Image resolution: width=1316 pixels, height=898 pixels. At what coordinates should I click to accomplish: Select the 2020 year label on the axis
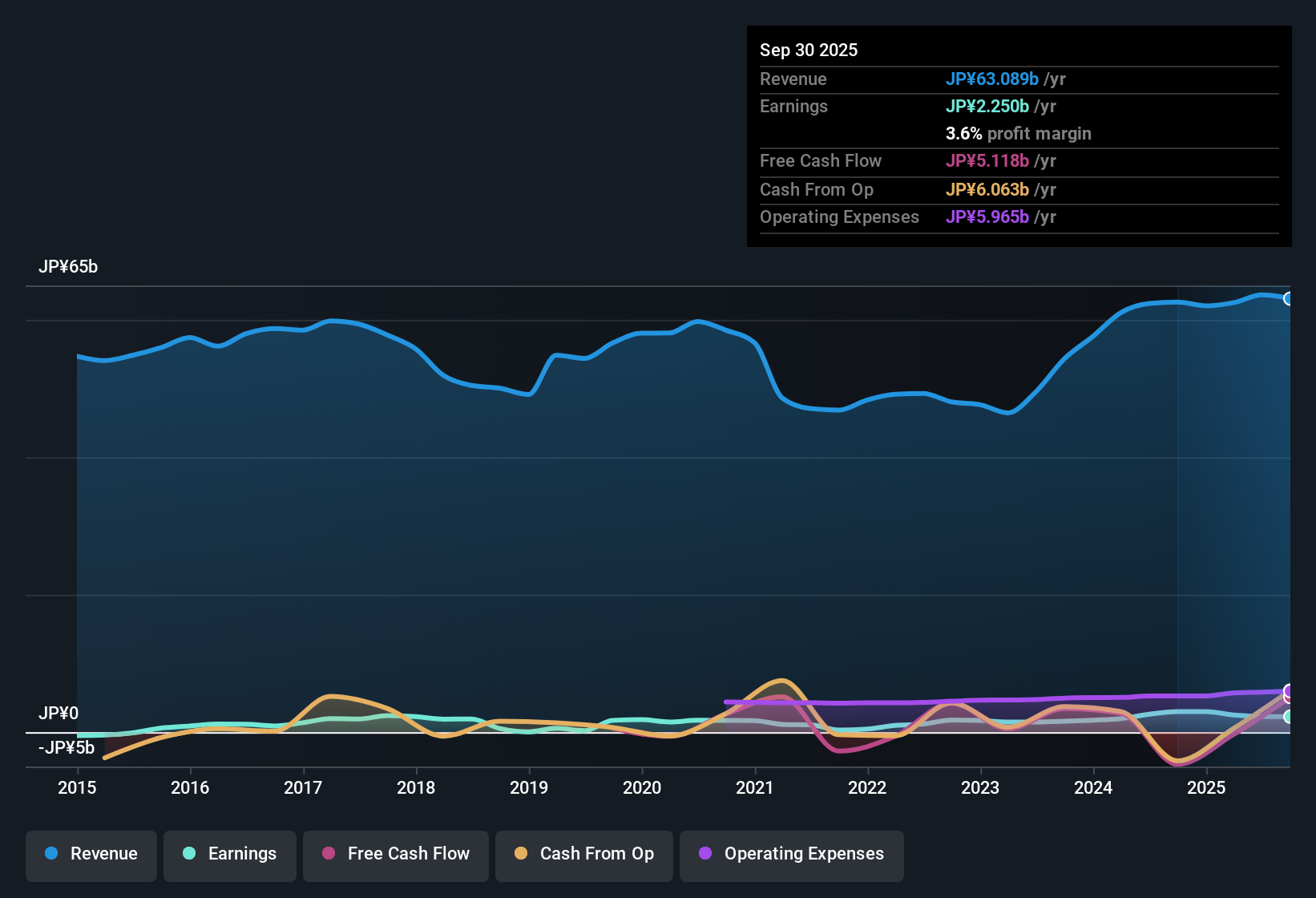(642, 788)
